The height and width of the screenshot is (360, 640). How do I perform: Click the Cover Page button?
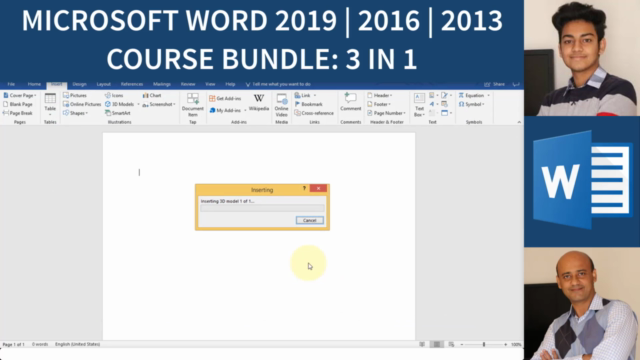(20, 95)
